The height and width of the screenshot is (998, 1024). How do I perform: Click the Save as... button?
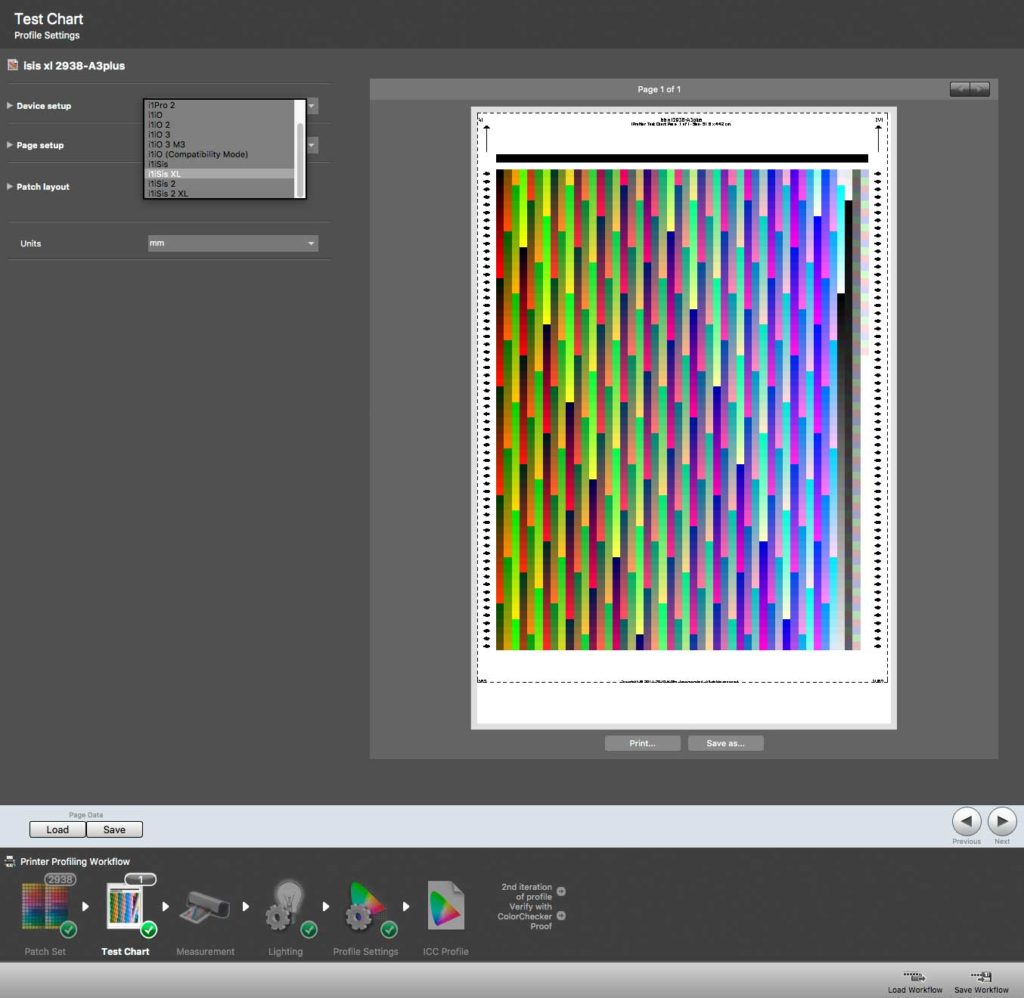coord(726,743)
